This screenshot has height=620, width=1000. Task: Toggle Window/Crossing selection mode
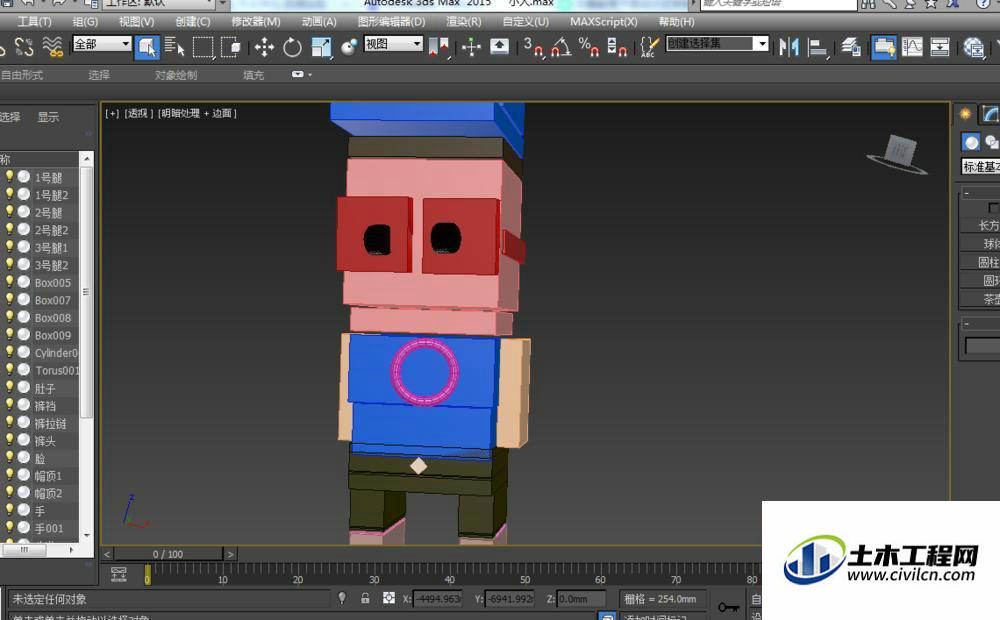coord(230,47)
